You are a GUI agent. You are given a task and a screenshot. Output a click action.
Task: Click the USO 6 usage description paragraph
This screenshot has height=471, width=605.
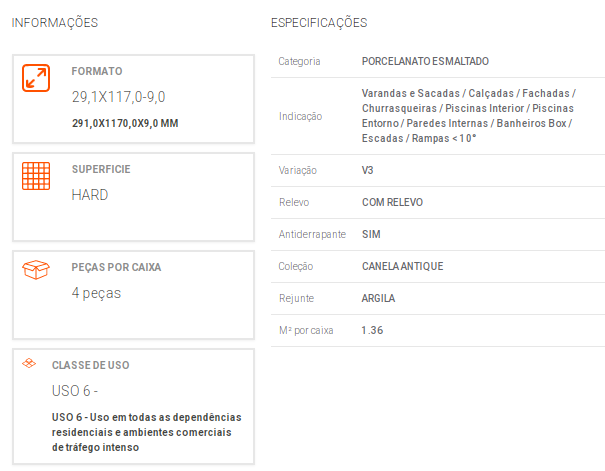(x=147, y=432)
